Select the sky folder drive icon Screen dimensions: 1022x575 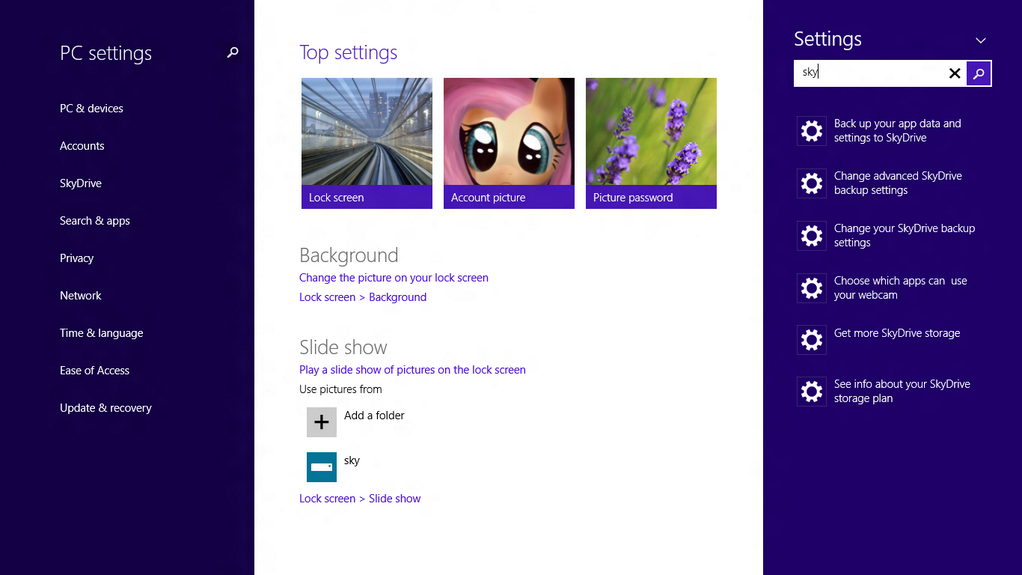point(321,467)
